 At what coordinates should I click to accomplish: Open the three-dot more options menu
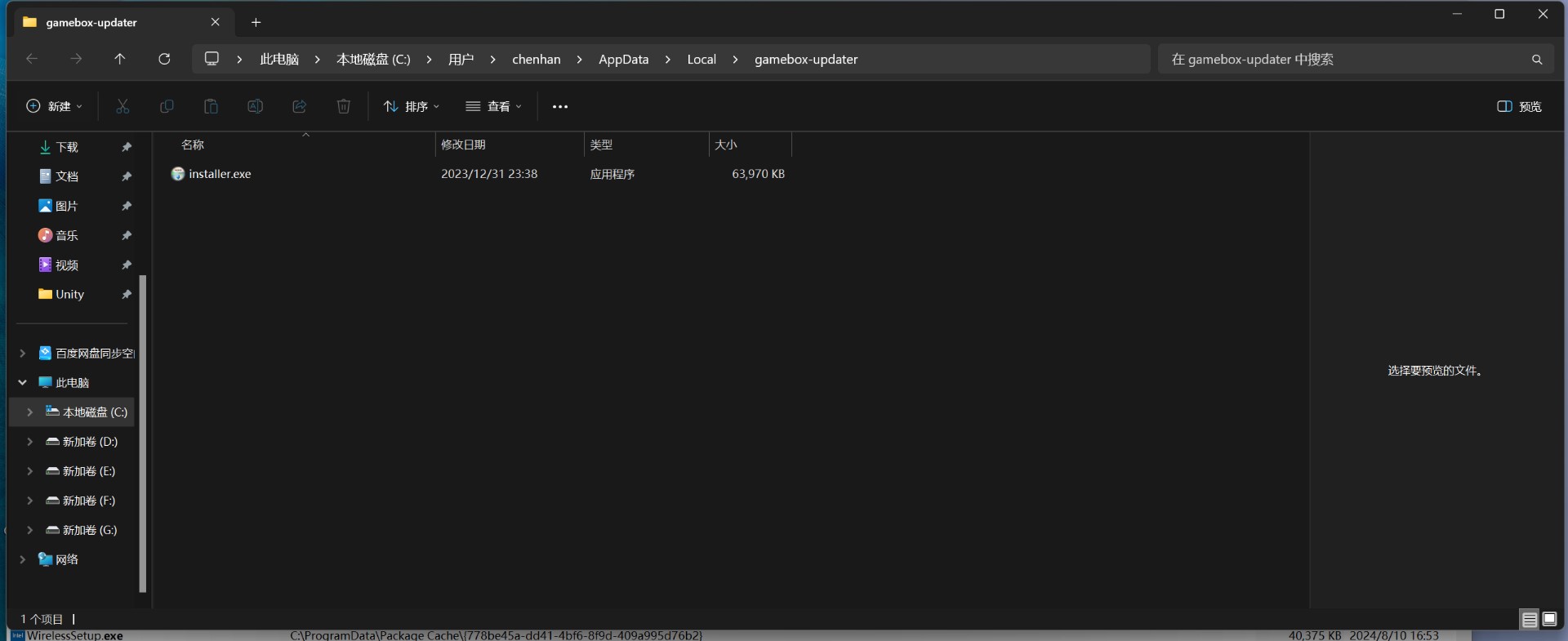[559, 107]
